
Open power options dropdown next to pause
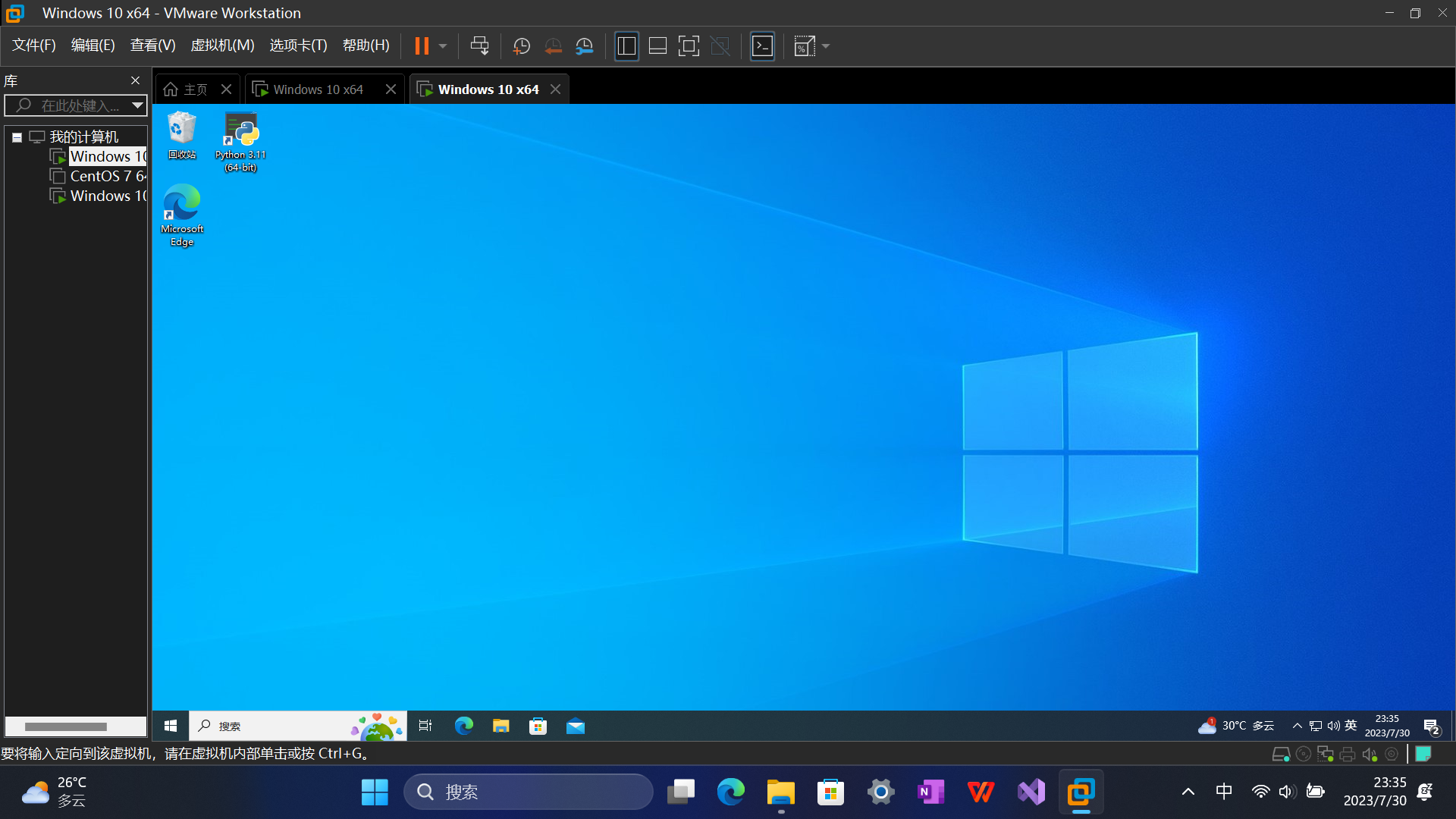(443, 46)
